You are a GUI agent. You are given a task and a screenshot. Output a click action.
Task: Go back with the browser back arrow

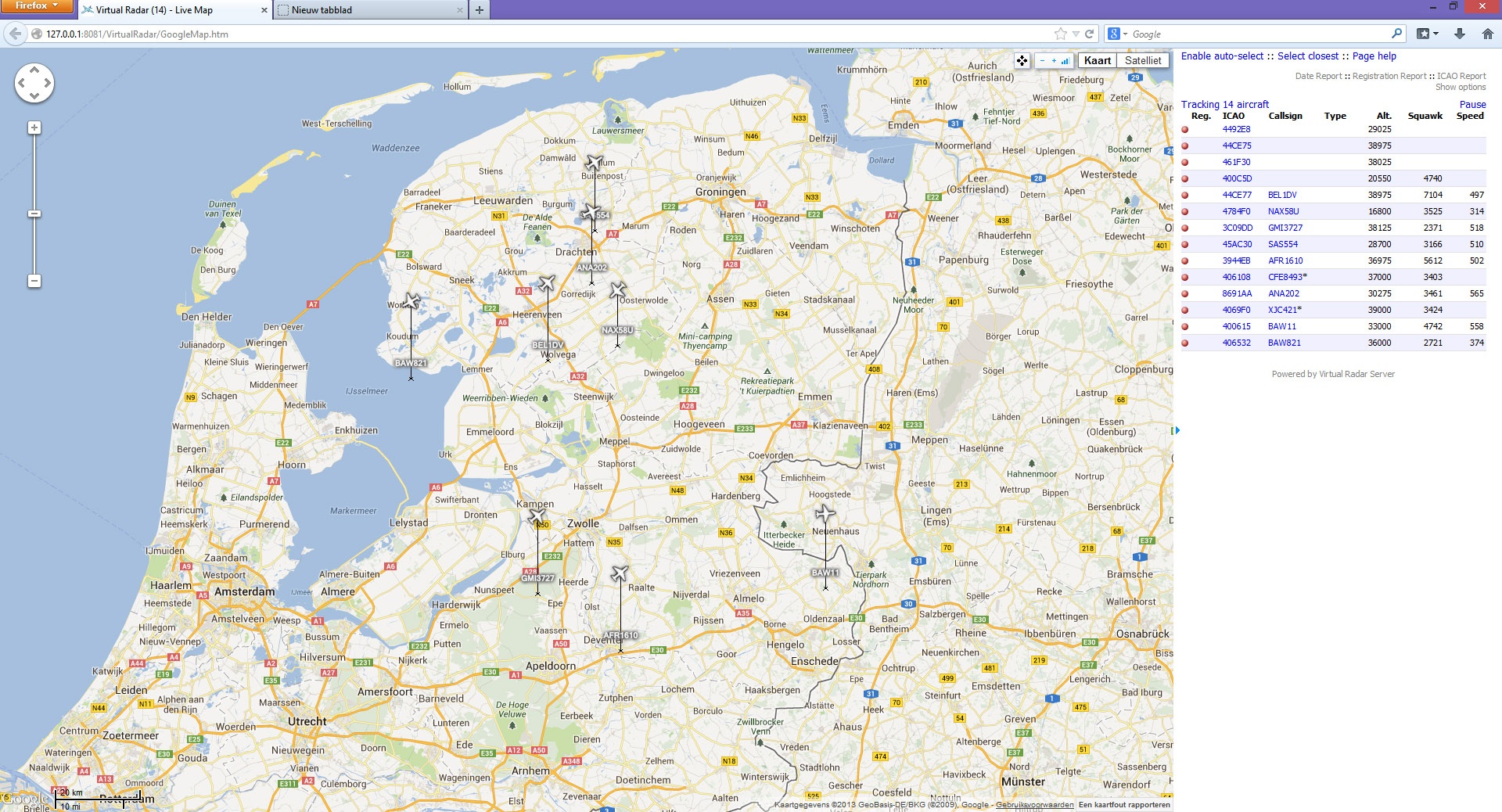click(x=15, y=34)
